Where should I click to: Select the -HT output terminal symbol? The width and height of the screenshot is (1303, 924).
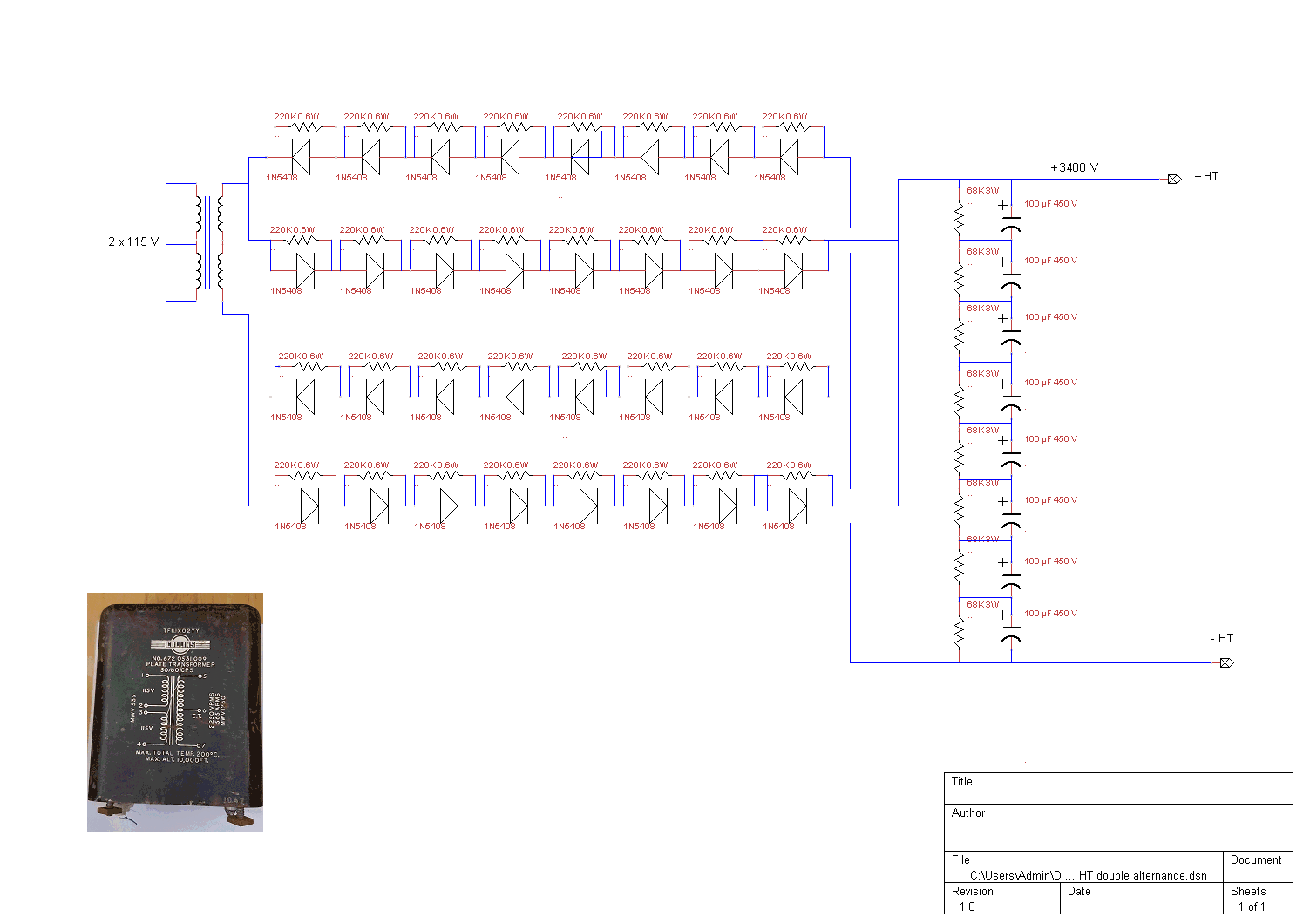pyautogui.click(x=1226, y=662)
